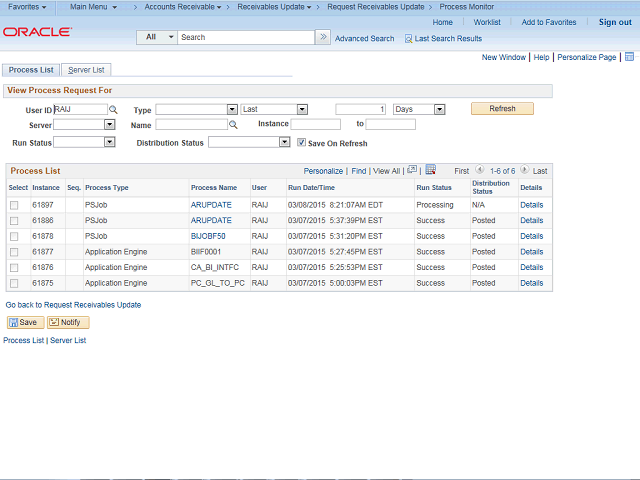Viewport: 640px width, 480px height.
Task: Expand the Run Status dropdown
Action: tap(84, 142)
